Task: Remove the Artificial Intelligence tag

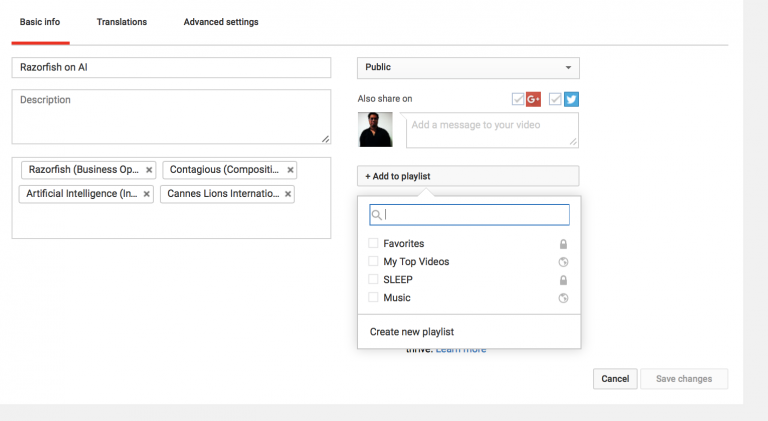Action: (146, 194)
